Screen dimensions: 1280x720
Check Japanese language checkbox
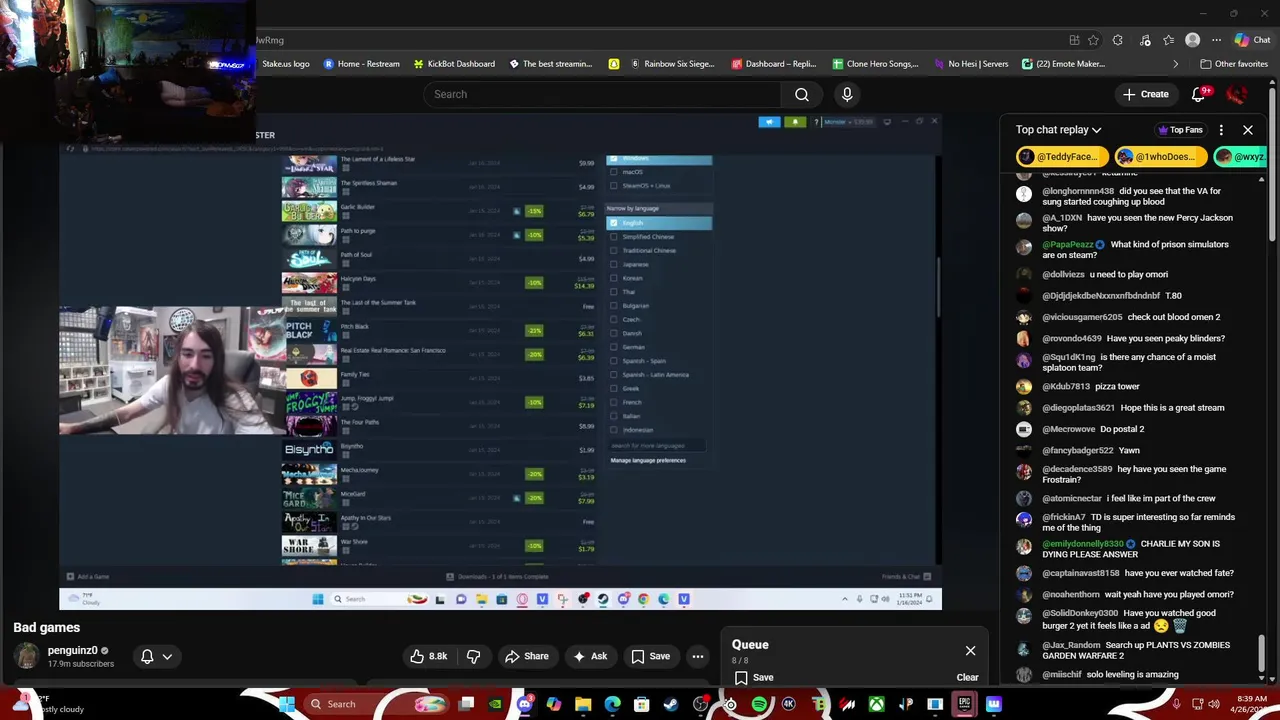(613, 264)
